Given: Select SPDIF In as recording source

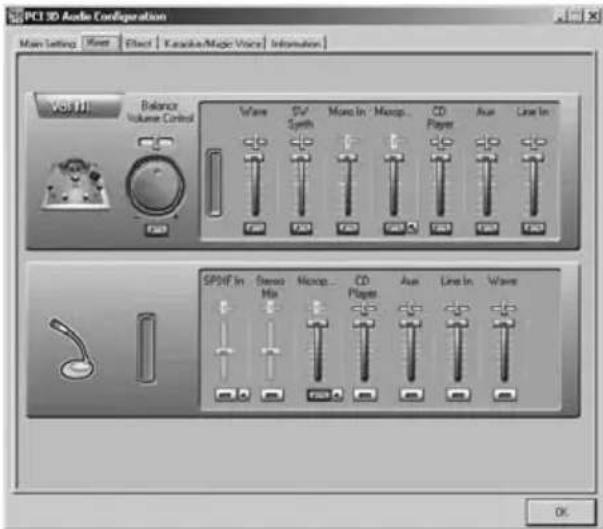Looking at the screenshot, I should pos(226,394).
